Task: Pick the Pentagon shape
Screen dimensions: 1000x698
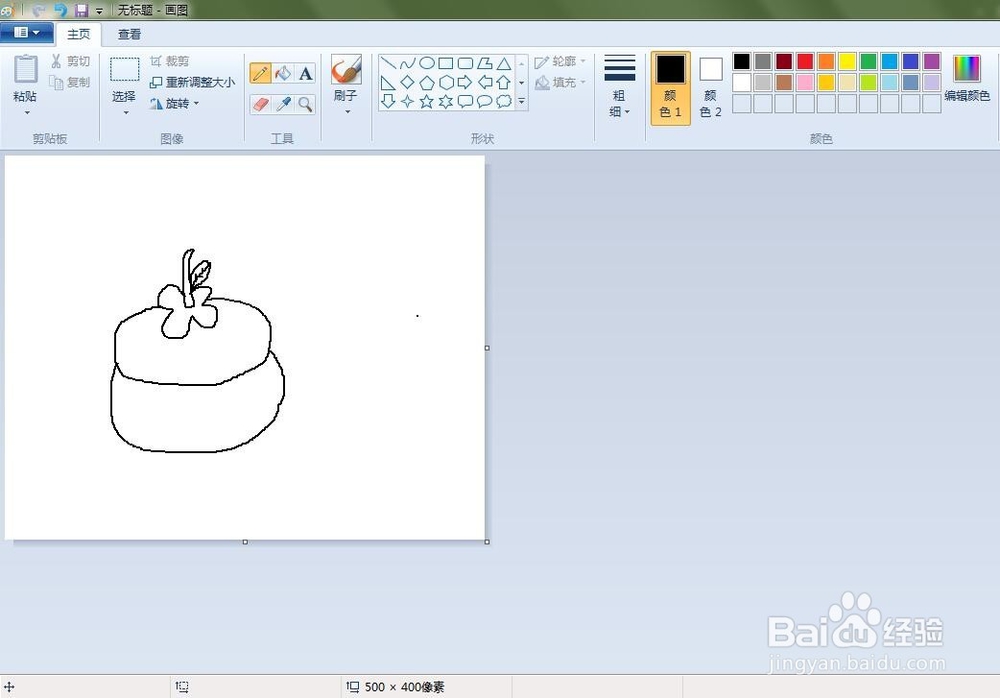Action: [x=427, y=82]
